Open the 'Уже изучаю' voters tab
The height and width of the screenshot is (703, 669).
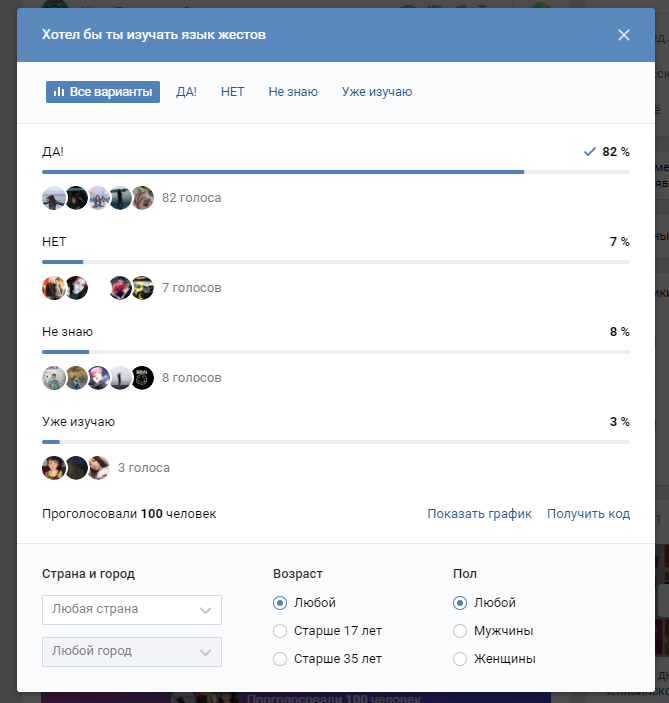(376, 92)
